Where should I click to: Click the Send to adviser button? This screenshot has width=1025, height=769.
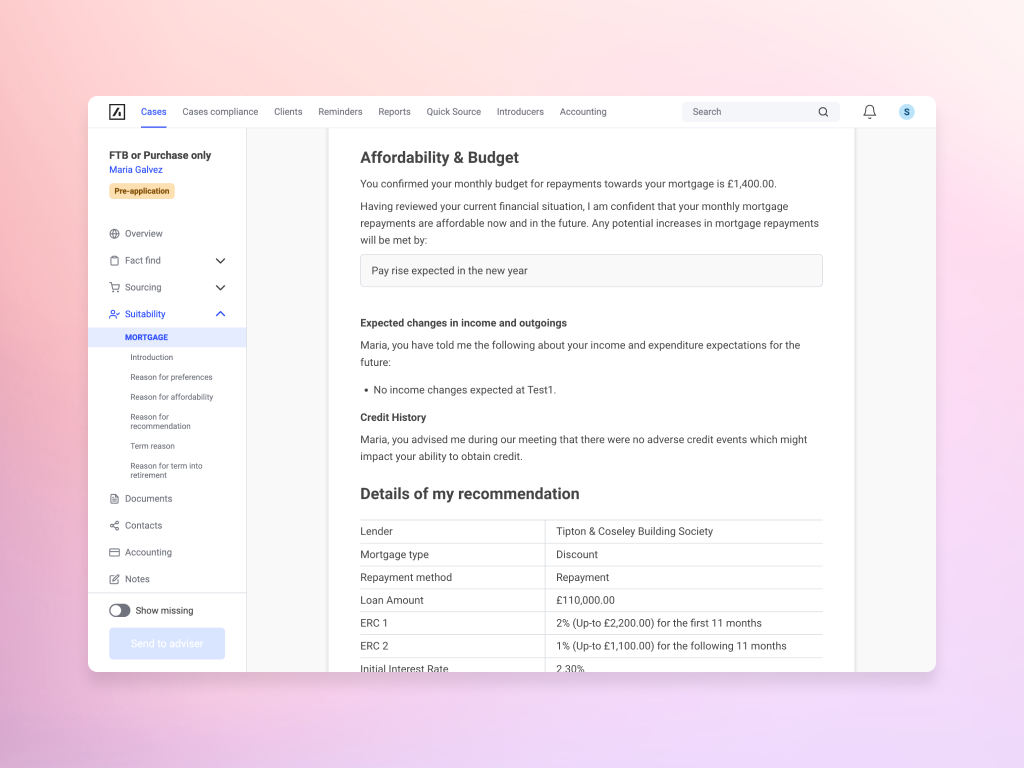tap(167, 644)
